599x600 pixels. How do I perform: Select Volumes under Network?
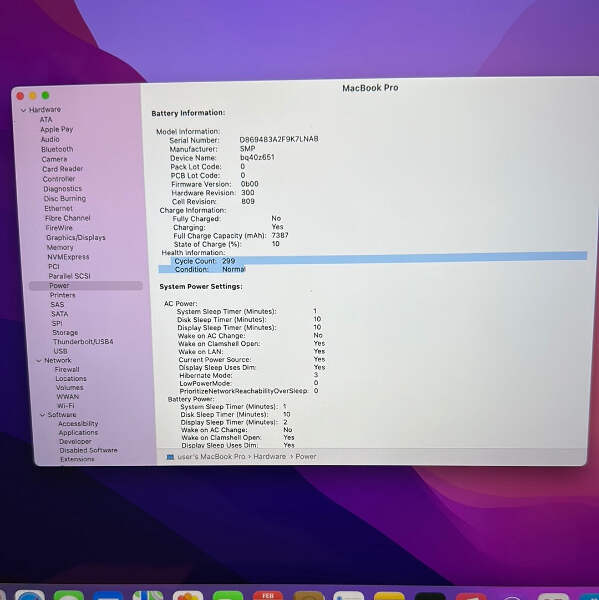(70, 388)
